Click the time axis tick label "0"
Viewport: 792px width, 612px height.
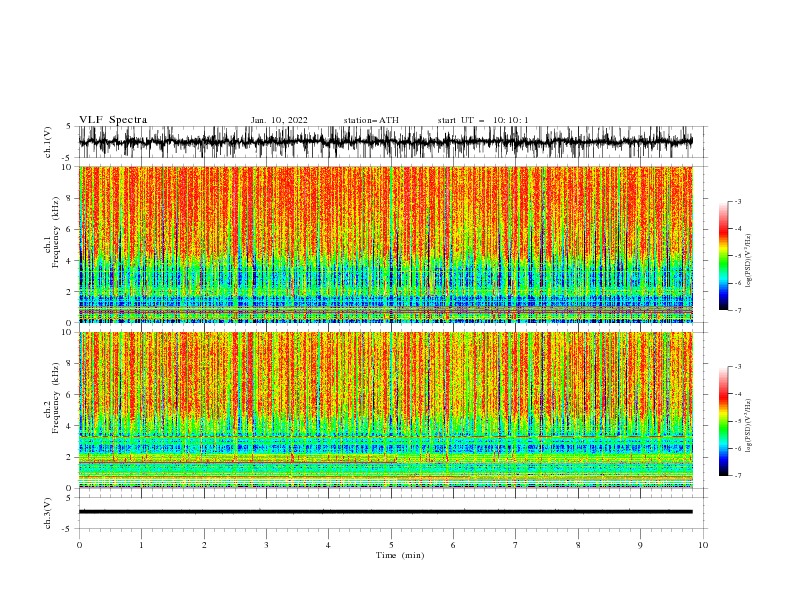pyautogui.click(x=79, y=545)
